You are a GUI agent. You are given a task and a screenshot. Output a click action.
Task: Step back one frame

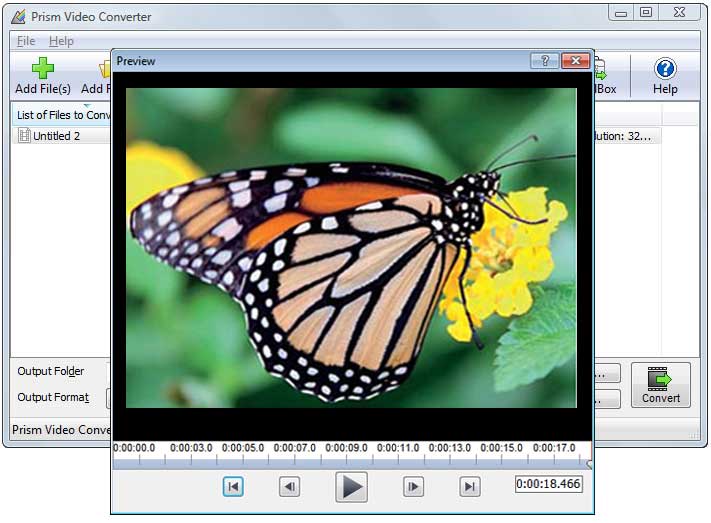(289, 487)
